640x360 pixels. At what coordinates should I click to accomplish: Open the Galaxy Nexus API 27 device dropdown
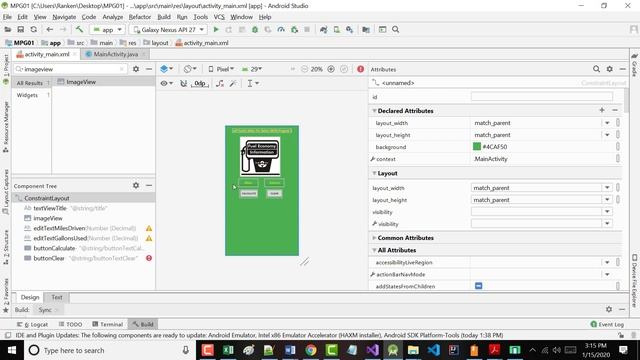[169, 30]
